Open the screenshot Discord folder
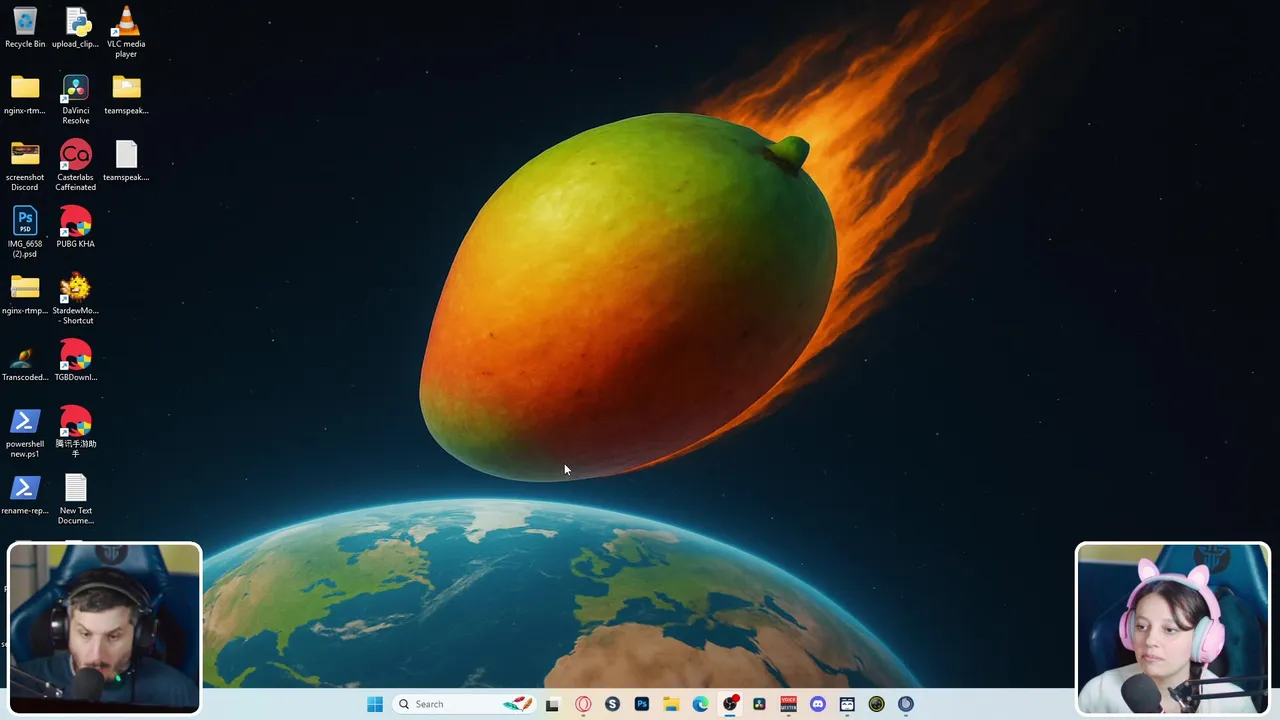Image resolution: width=1280 pixels, height=720 pixels. tap(25, 165)
